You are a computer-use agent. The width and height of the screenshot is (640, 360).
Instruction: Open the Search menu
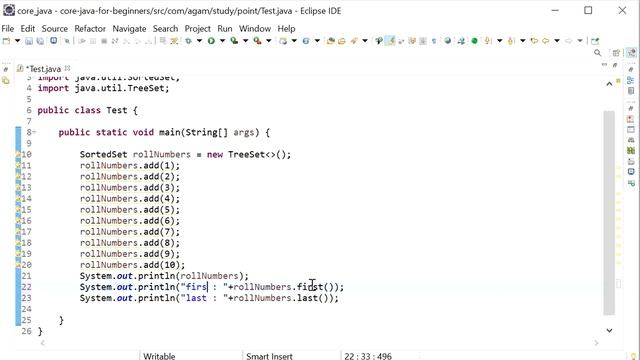[165, 29]
